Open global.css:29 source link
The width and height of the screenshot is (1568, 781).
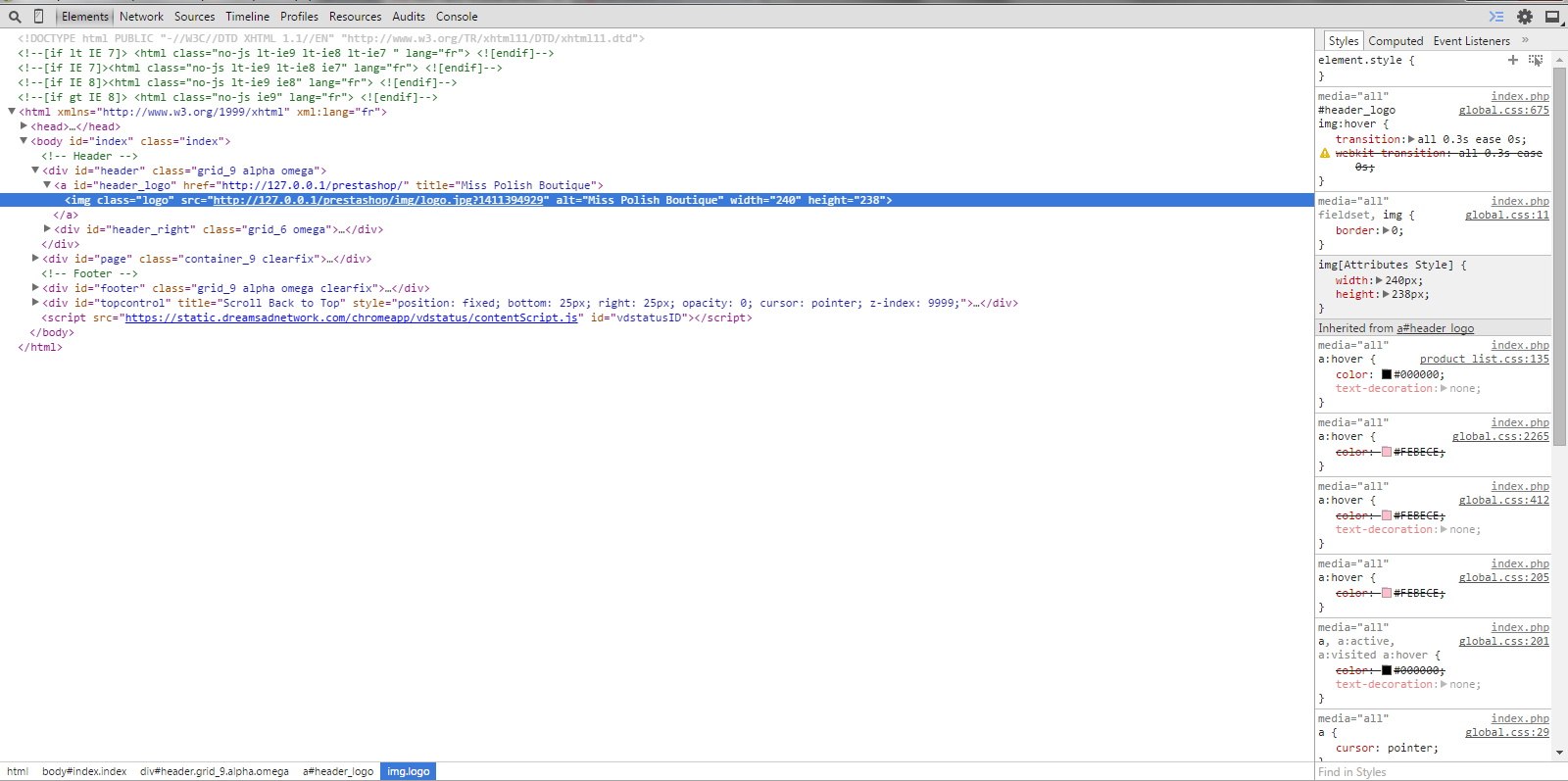[1507, 733]
